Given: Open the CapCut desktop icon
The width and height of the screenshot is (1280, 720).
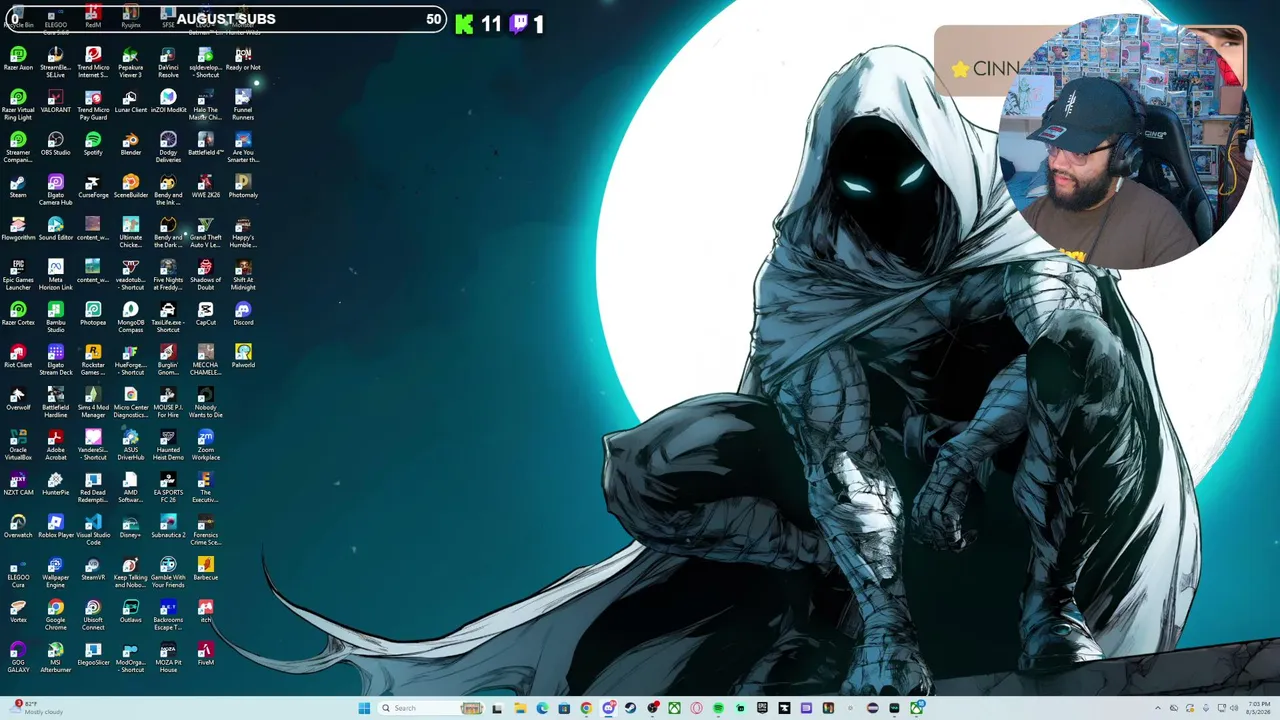Looking at the screenshot, I should point(206,315).
